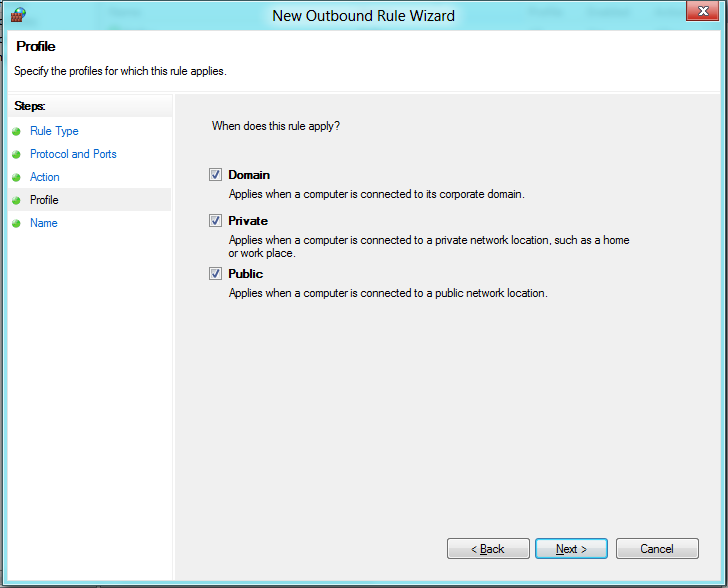Navigate to the Name step
Viewport: 728px width, 588px height.
pos(44,223)
